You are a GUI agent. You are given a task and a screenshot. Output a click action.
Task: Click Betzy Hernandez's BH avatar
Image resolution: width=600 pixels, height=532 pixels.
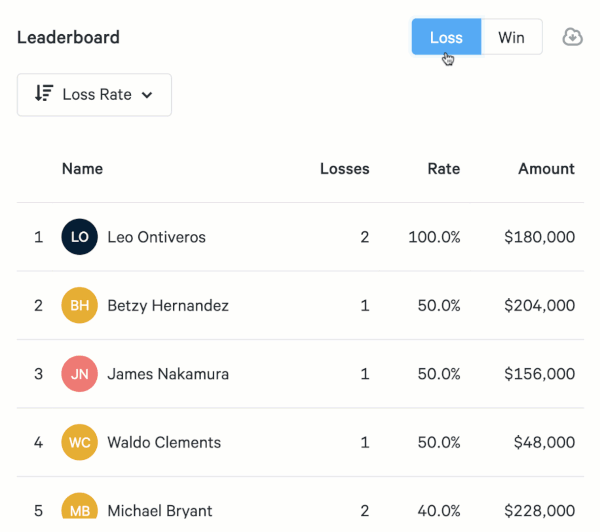[x=80, y=305]
